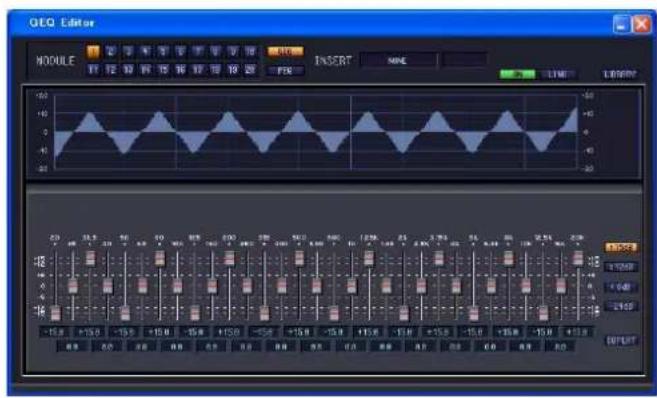This screenshot has height=398, width=657.
Task: Click the 20Hz band fader handle
Action: 55,313
